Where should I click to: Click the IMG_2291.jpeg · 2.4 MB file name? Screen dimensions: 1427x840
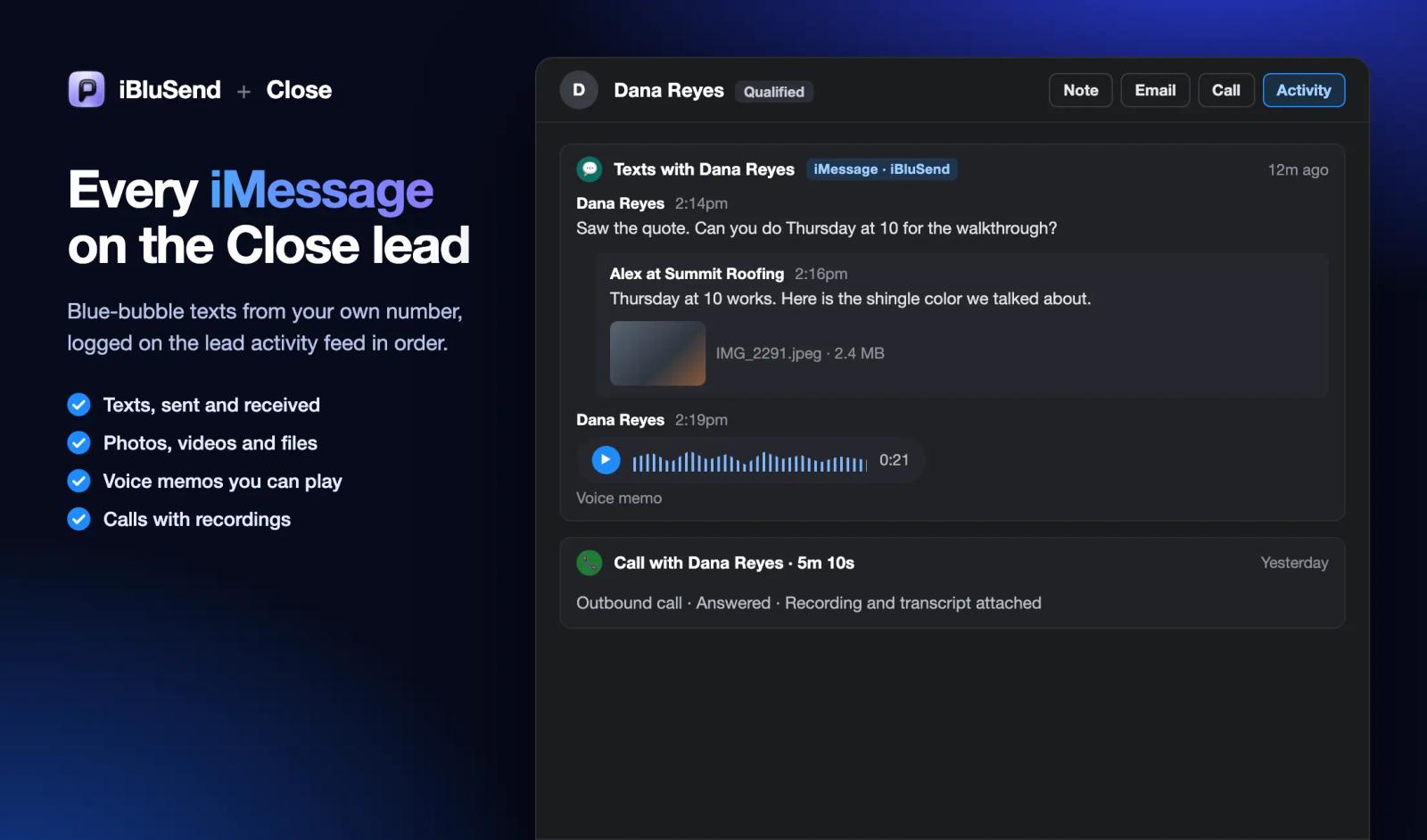click(800, 353)
